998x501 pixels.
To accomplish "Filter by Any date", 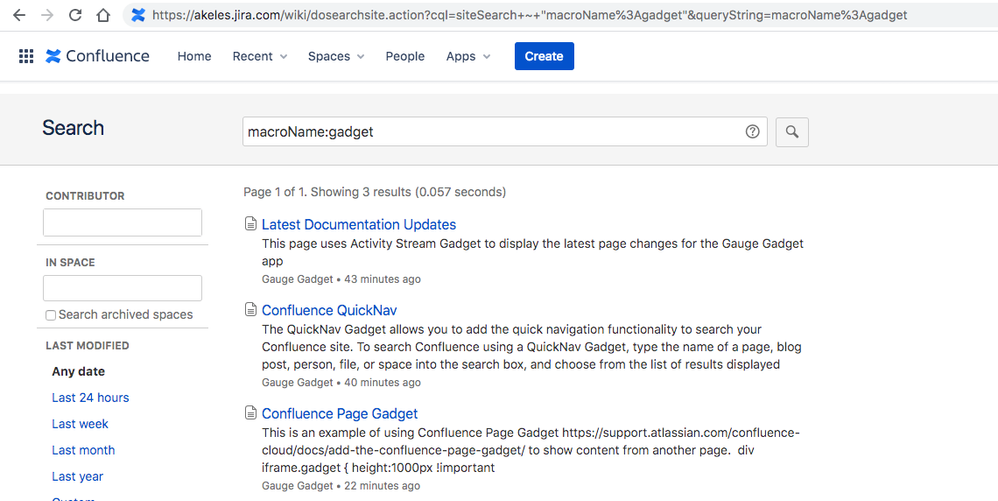I will [x=78, y=371].
